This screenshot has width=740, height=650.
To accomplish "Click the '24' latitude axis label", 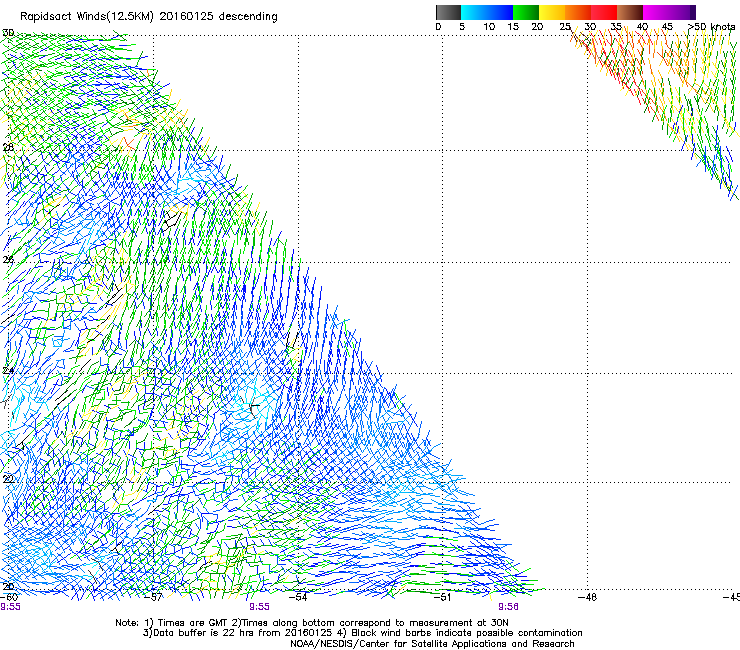I will click(x=8, y=371).
